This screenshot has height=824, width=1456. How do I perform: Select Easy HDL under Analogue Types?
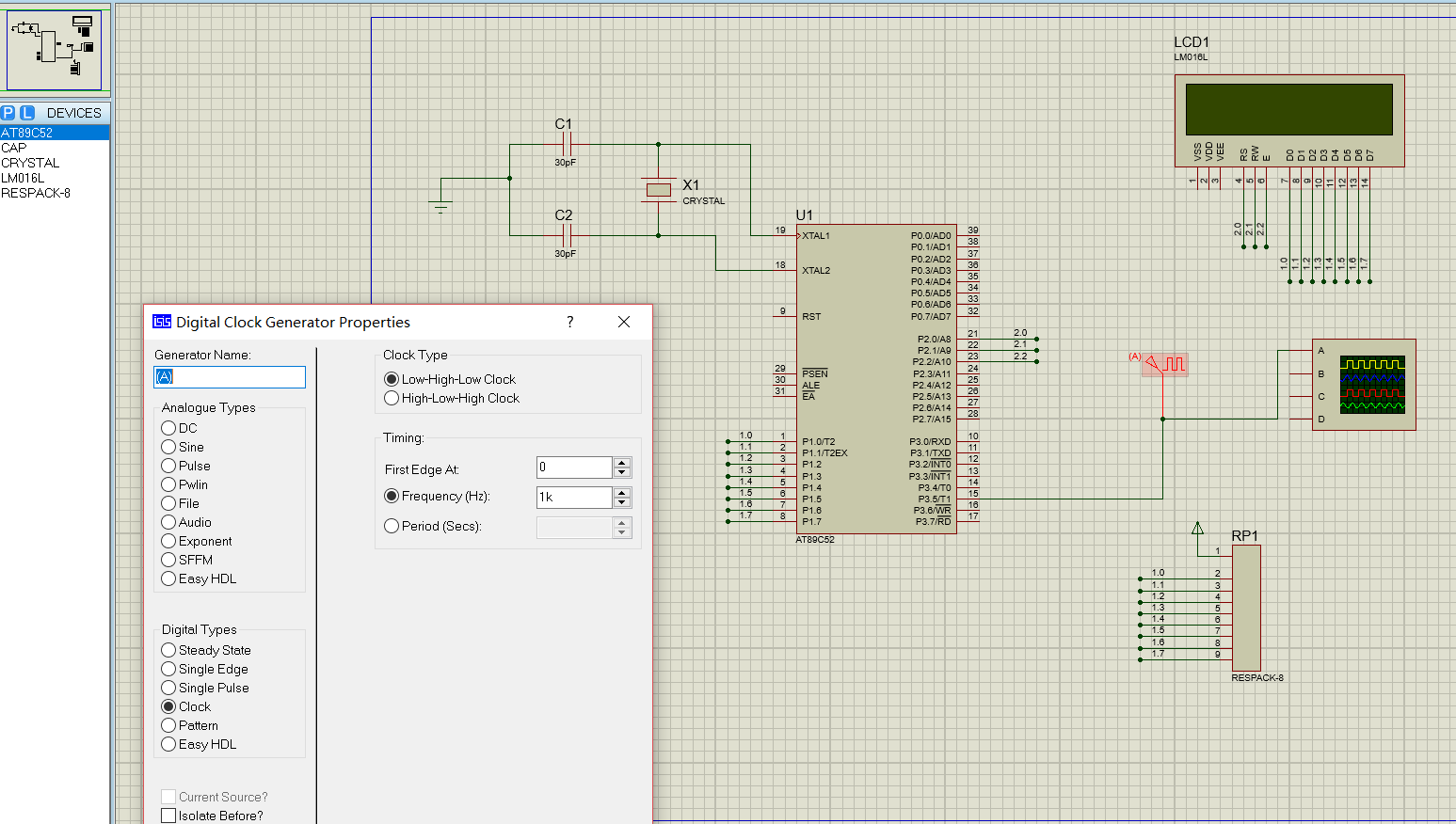(168, 578)
